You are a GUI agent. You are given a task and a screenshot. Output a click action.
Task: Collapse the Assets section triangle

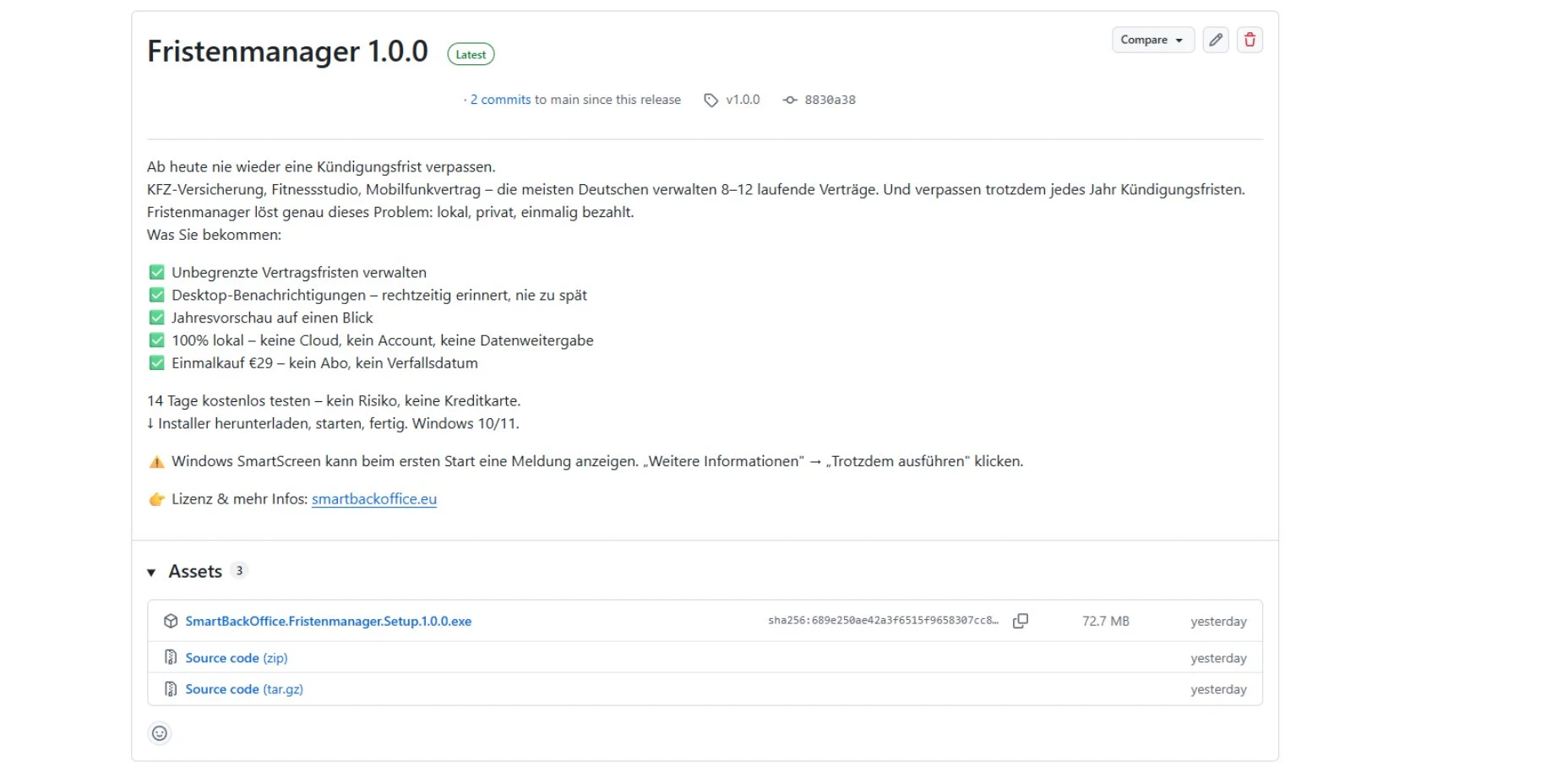(151, 573)
